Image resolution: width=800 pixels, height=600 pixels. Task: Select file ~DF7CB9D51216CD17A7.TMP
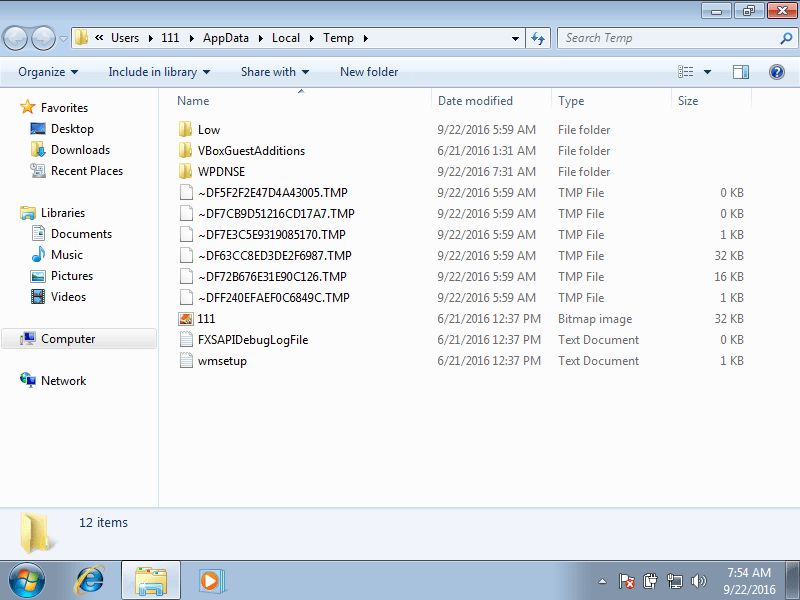[276, 214]
